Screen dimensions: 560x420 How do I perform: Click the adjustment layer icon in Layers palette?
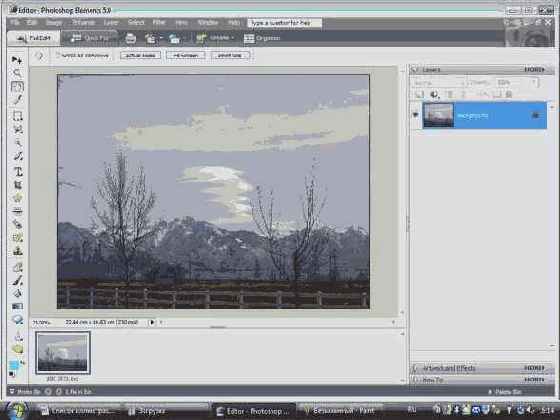(434, 95)
